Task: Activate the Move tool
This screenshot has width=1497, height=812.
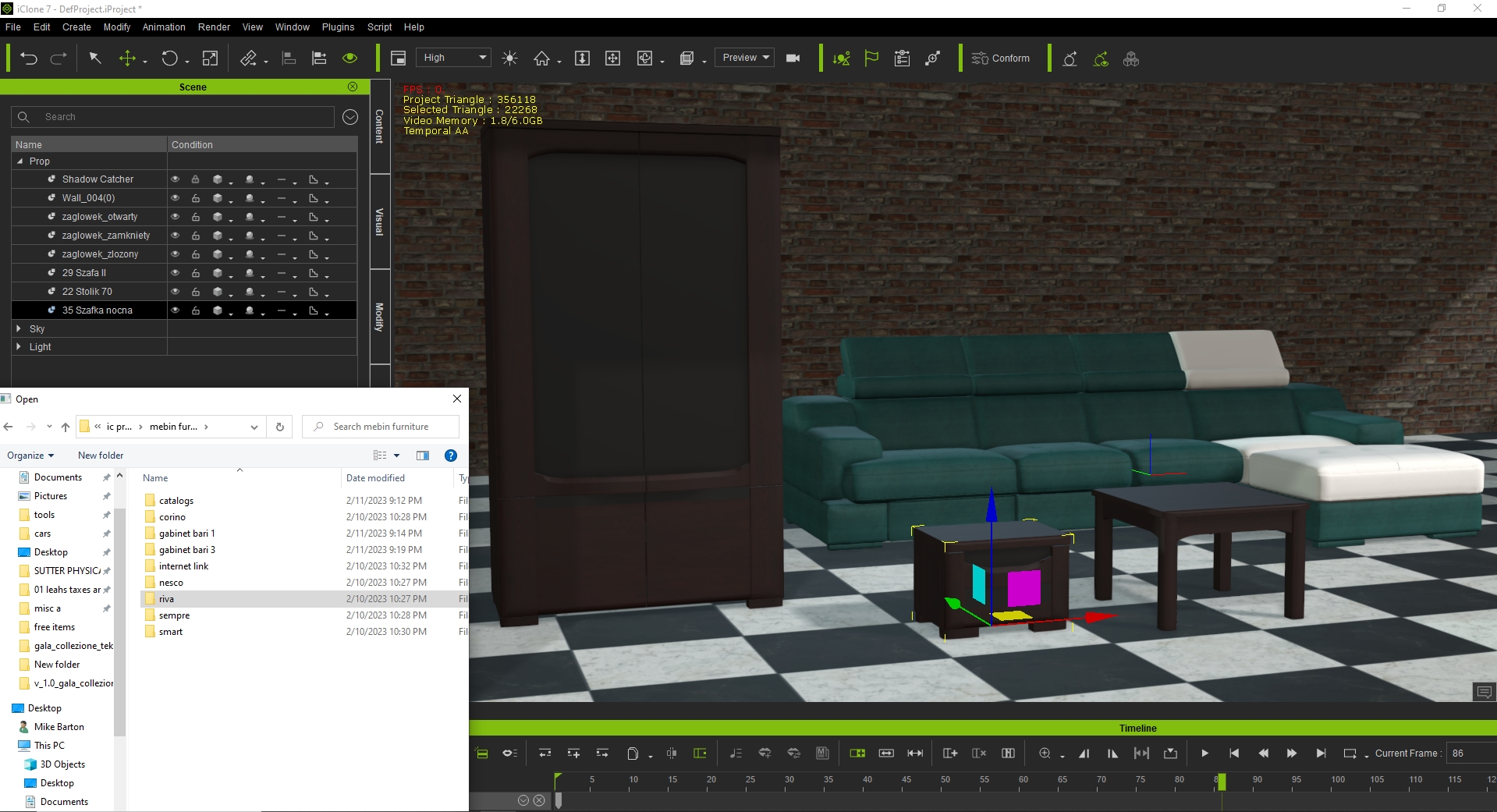Action: click(127, 59)
